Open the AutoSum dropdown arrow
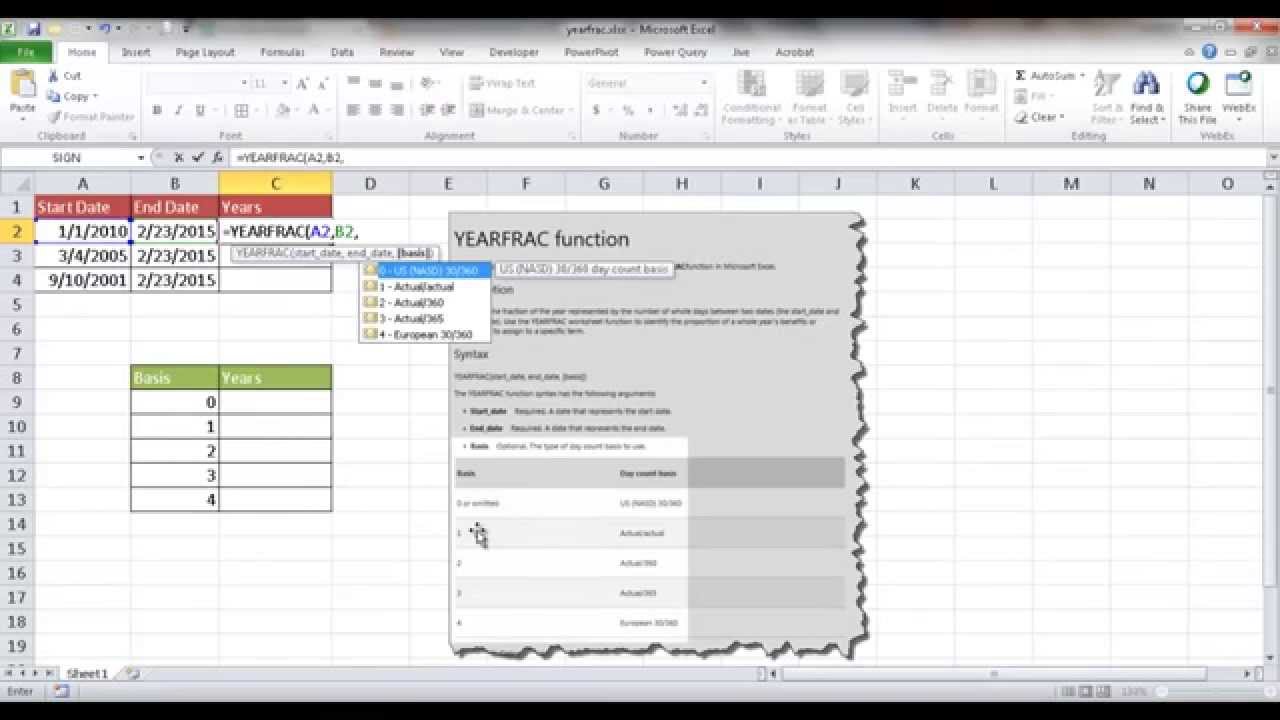The image size is (1280, 720). (x=1082, y=76)
